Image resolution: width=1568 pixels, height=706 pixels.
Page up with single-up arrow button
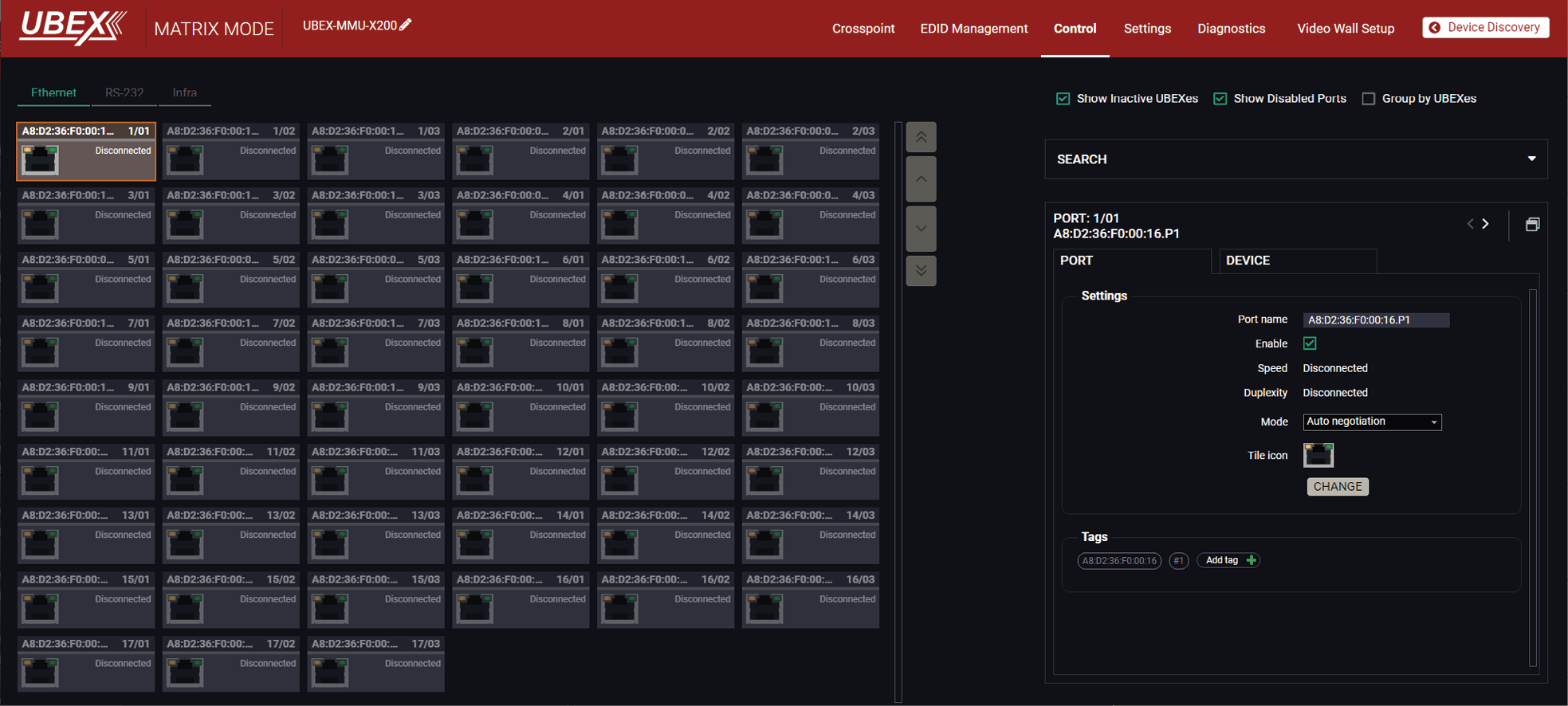[921, 179]
